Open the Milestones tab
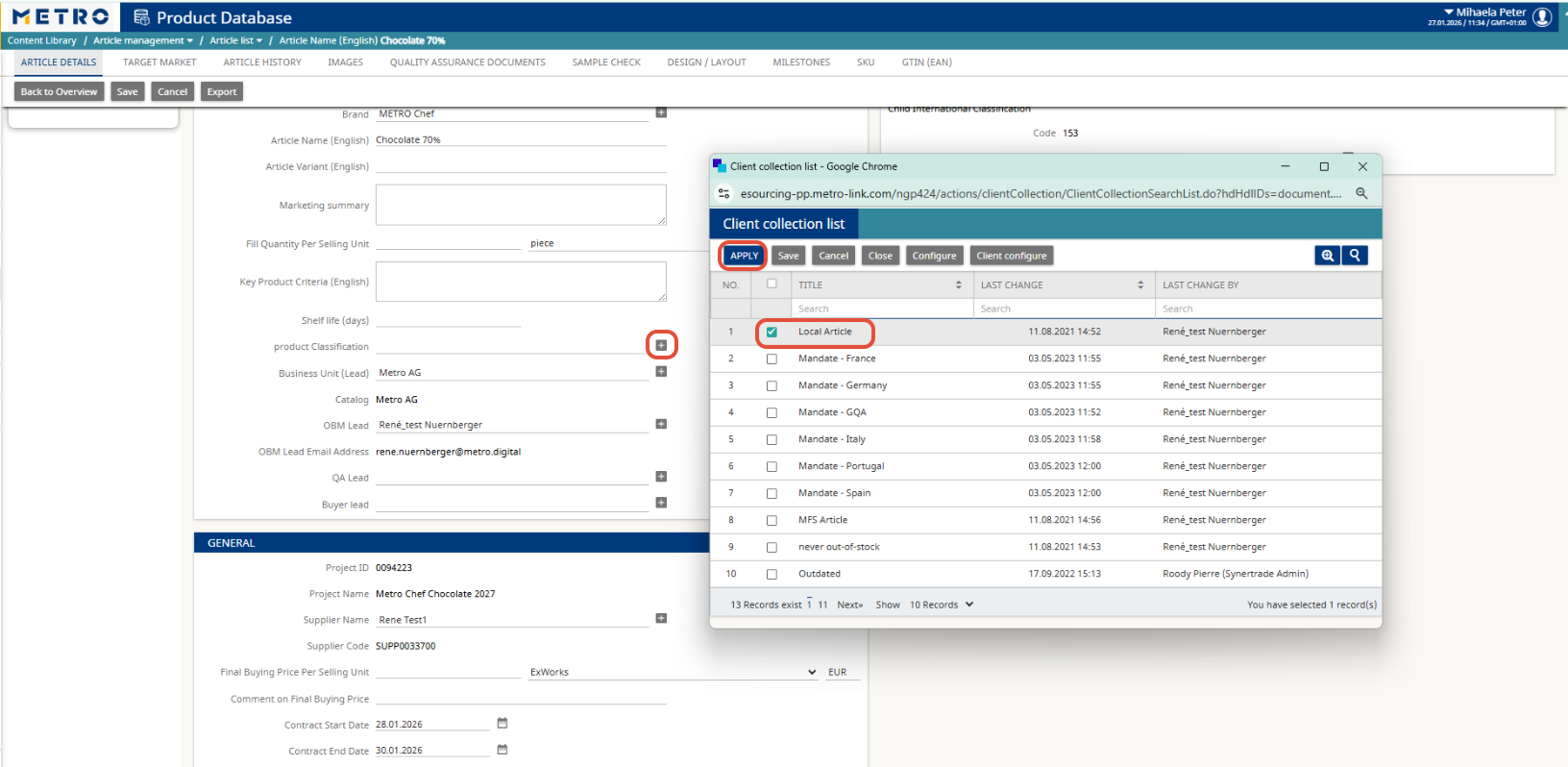 801,62
